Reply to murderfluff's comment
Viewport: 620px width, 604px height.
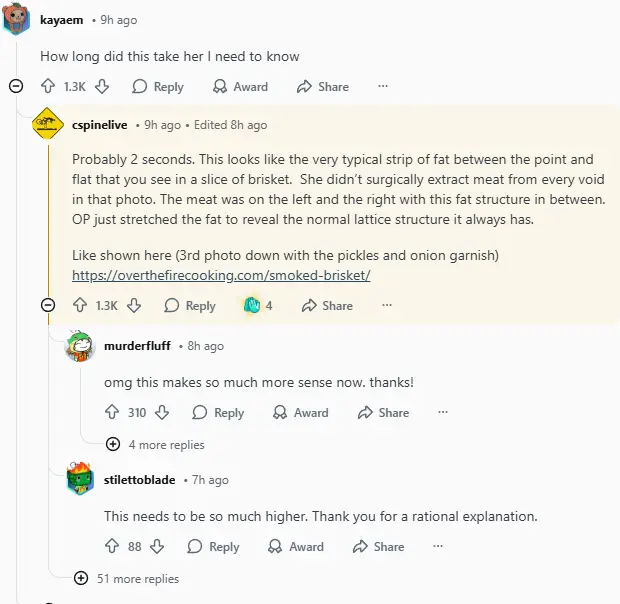[x=218, y=412]
